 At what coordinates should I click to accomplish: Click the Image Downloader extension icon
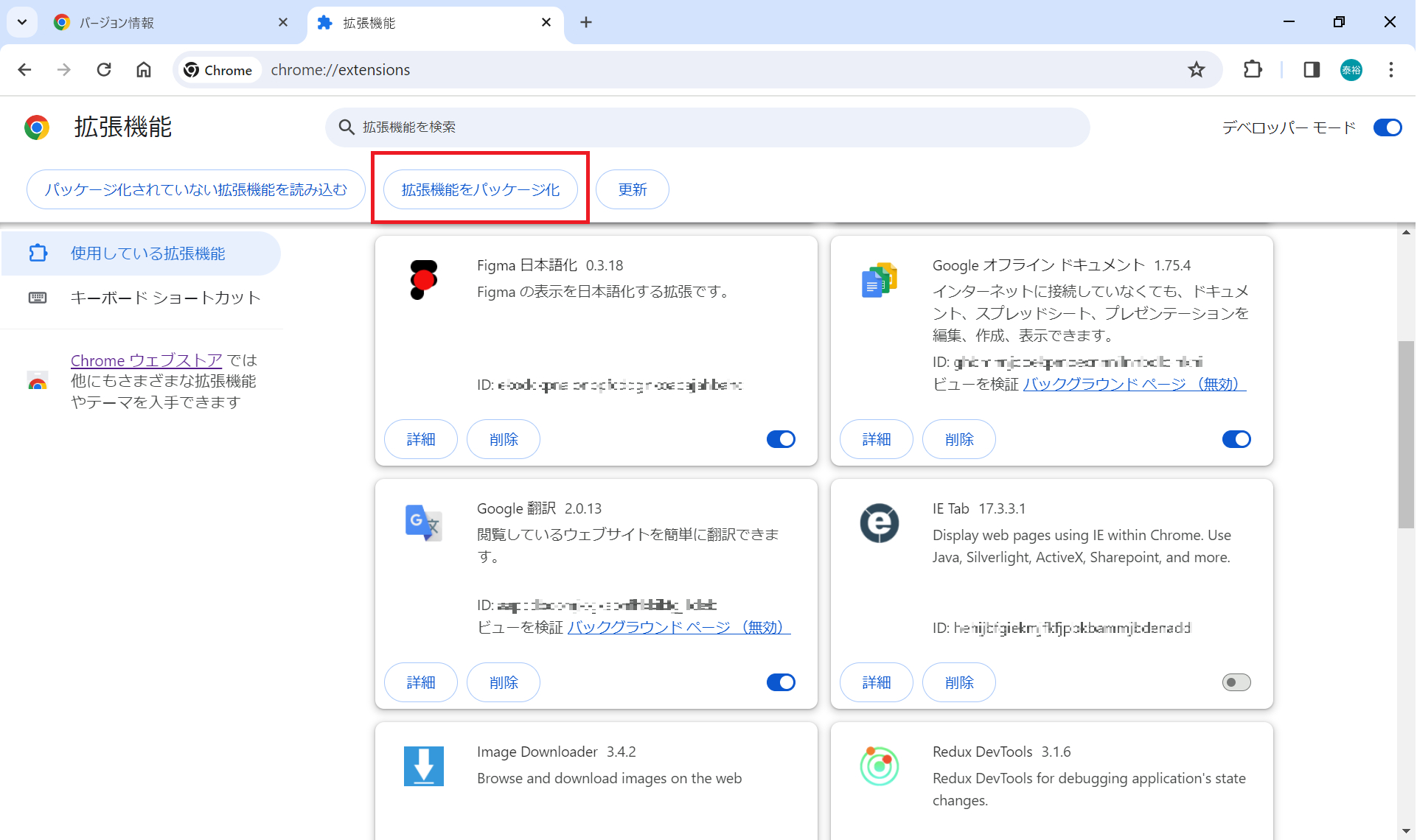[424, 766]
